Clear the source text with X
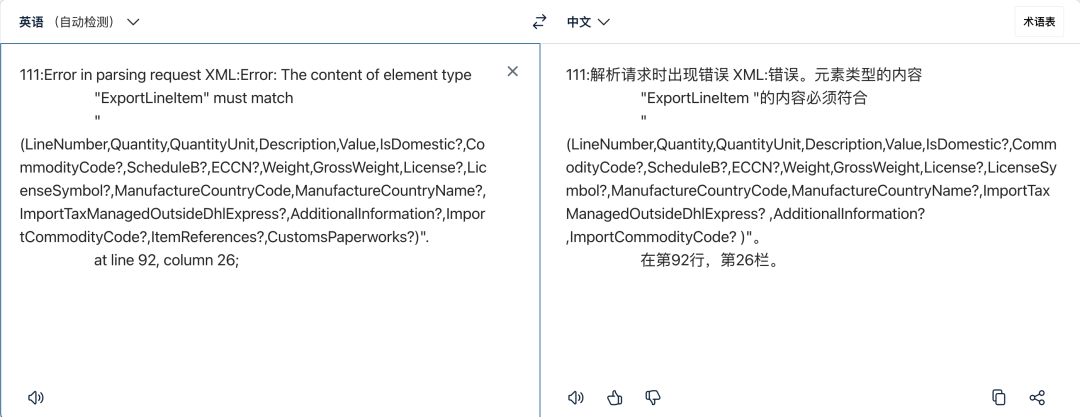Screen dimensions: 1080x417 (512, 71)
